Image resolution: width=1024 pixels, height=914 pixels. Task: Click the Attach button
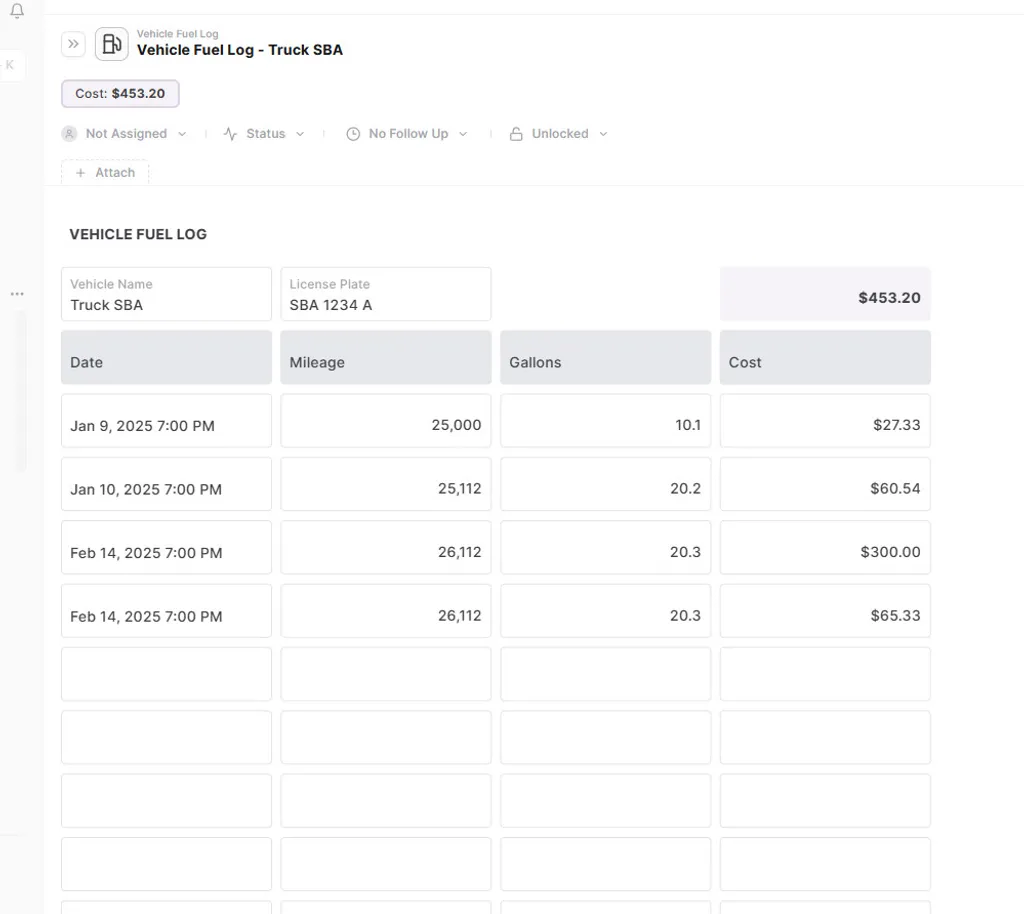coord(105,173)
